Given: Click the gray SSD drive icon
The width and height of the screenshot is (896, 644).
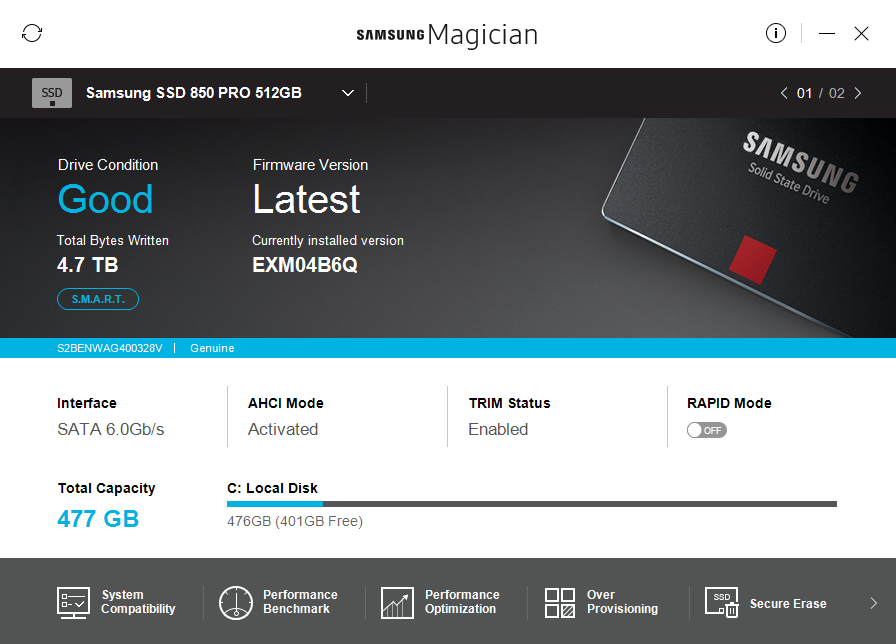Looking at the screenshot, I should pyautogui.click(x=52, y=93).
